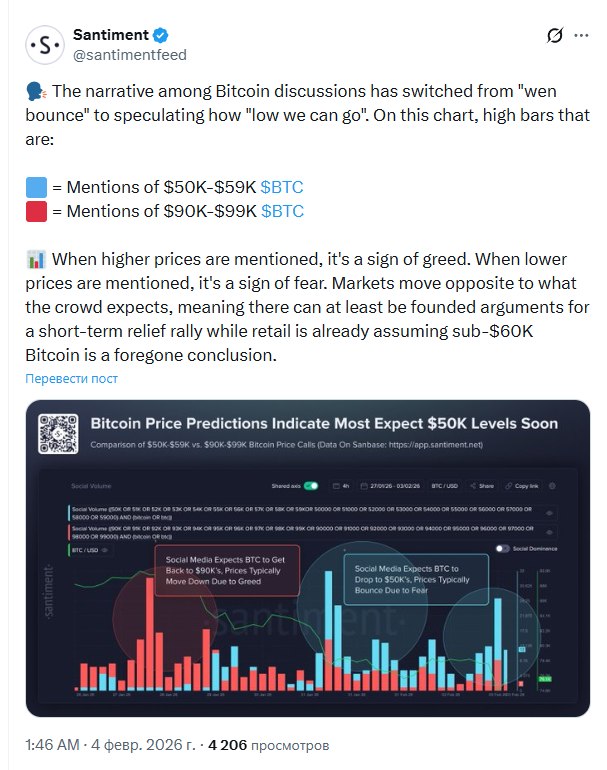
Task: Click the Copy link button in the chart
Action: [x=525, y=486]
